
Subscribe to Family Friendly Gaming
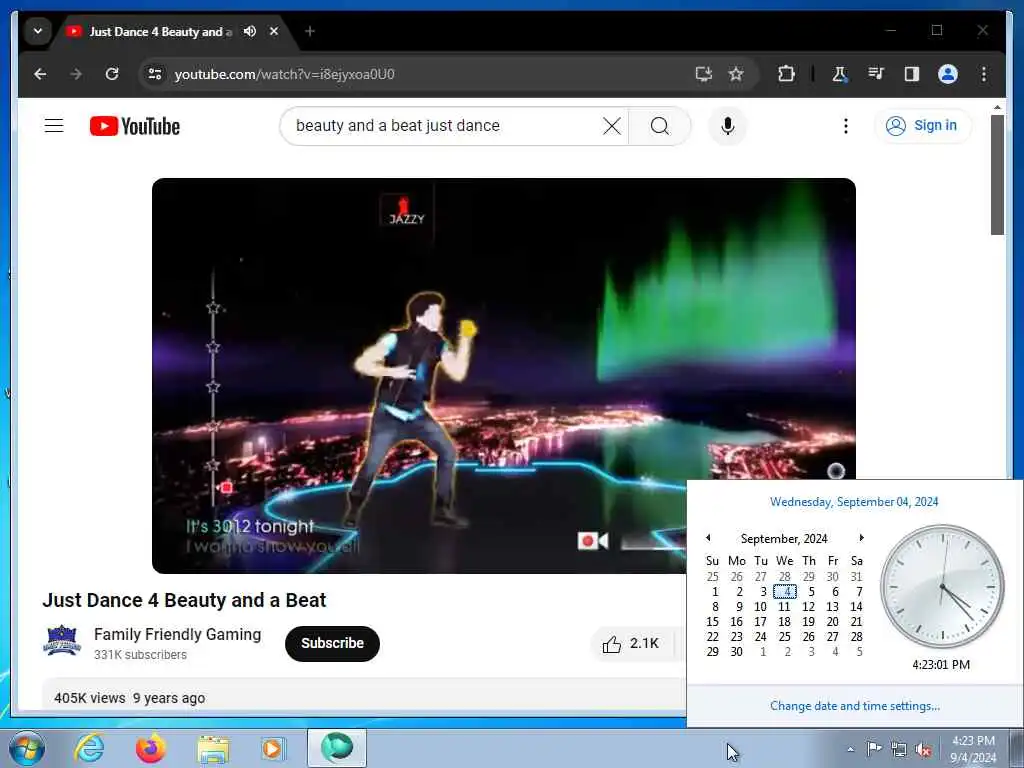tap(332, 643)
